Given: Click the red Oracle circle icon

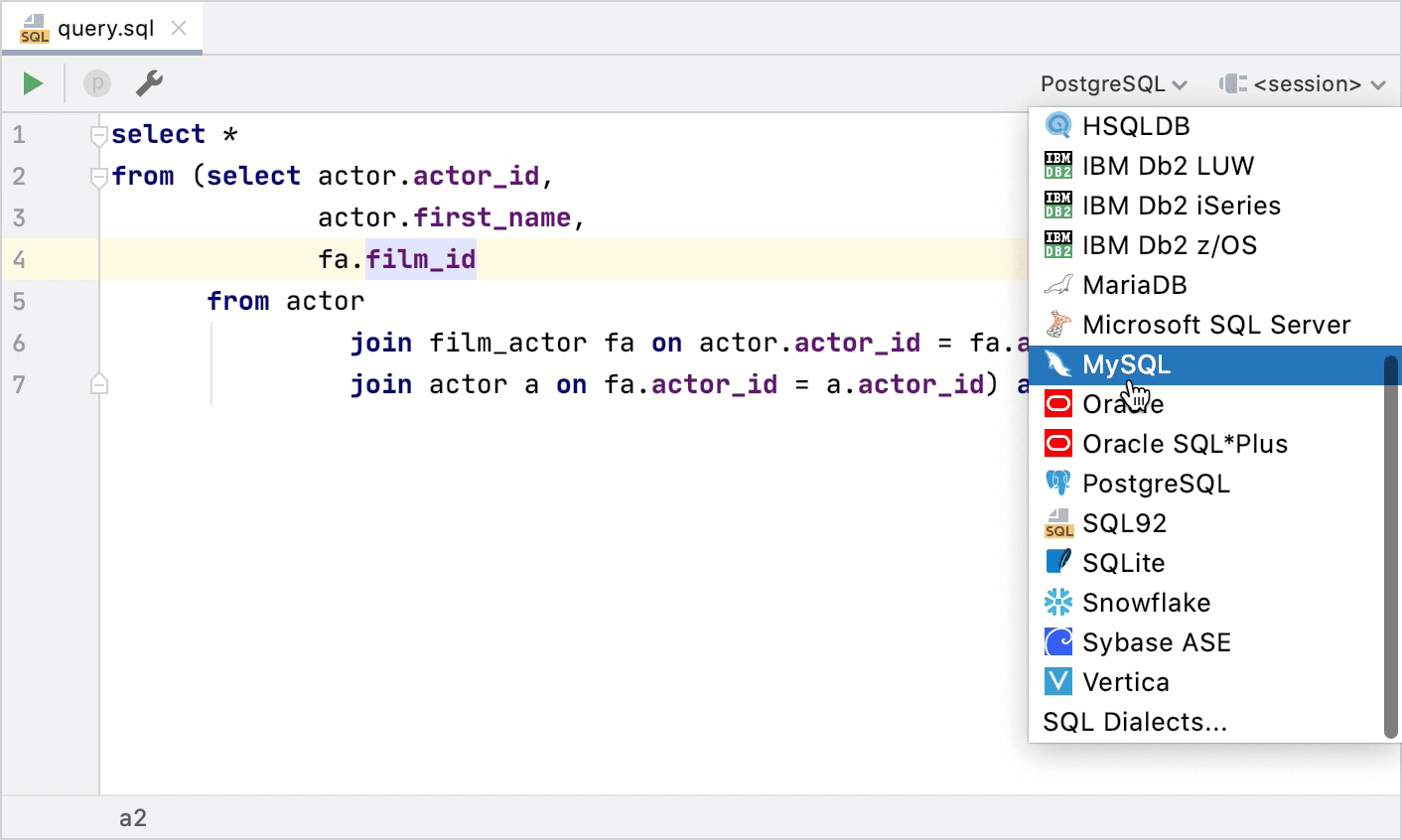Looking at the screenshot, I should click(x=1056, y=403).
